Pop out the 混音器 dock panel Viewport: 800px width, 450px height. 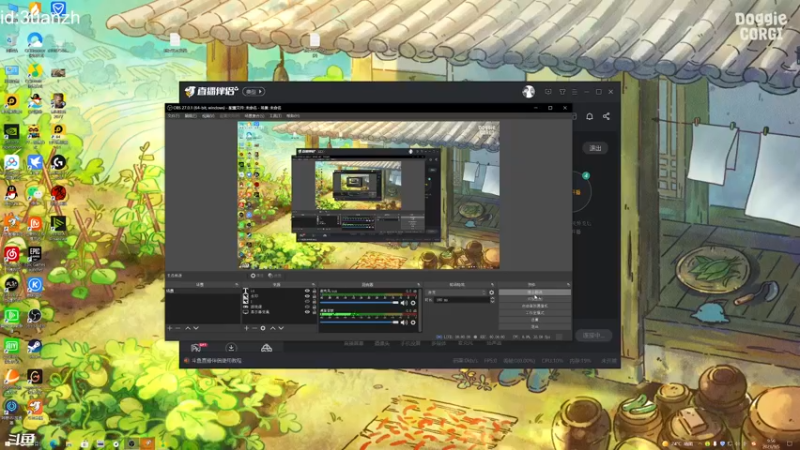(418, 284)
